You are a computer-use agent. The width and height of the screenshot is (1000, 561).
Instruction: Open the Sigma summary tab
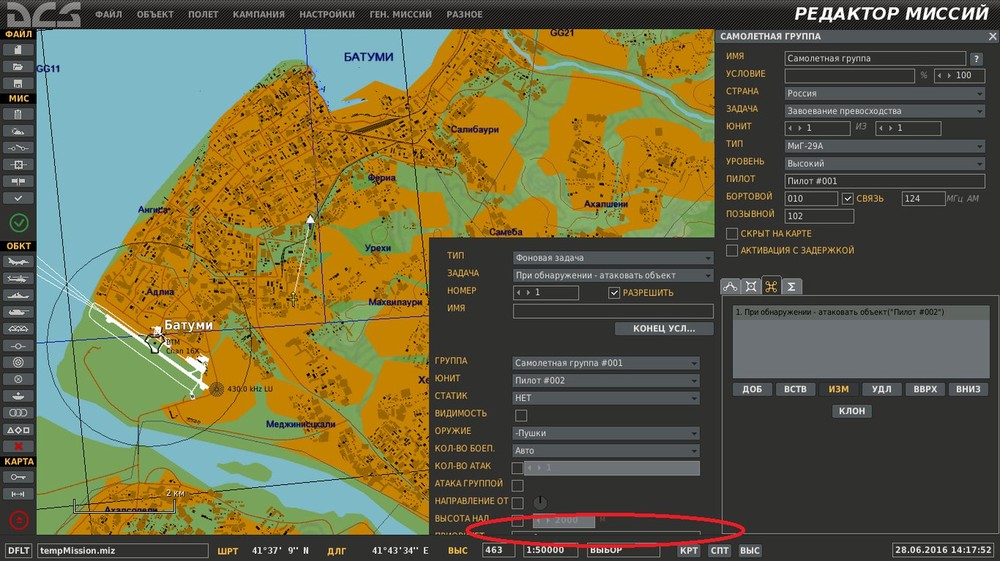coord(791,287)
